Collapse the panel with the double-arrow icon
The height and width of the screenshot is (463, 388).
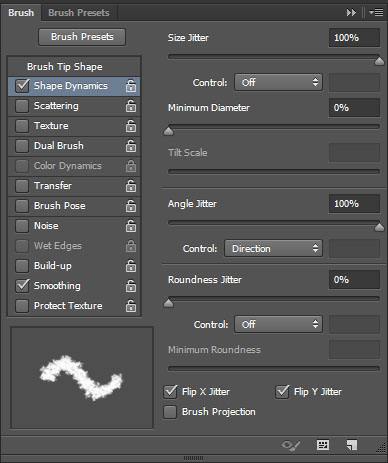pyautogui.click(x=351, y=13)
